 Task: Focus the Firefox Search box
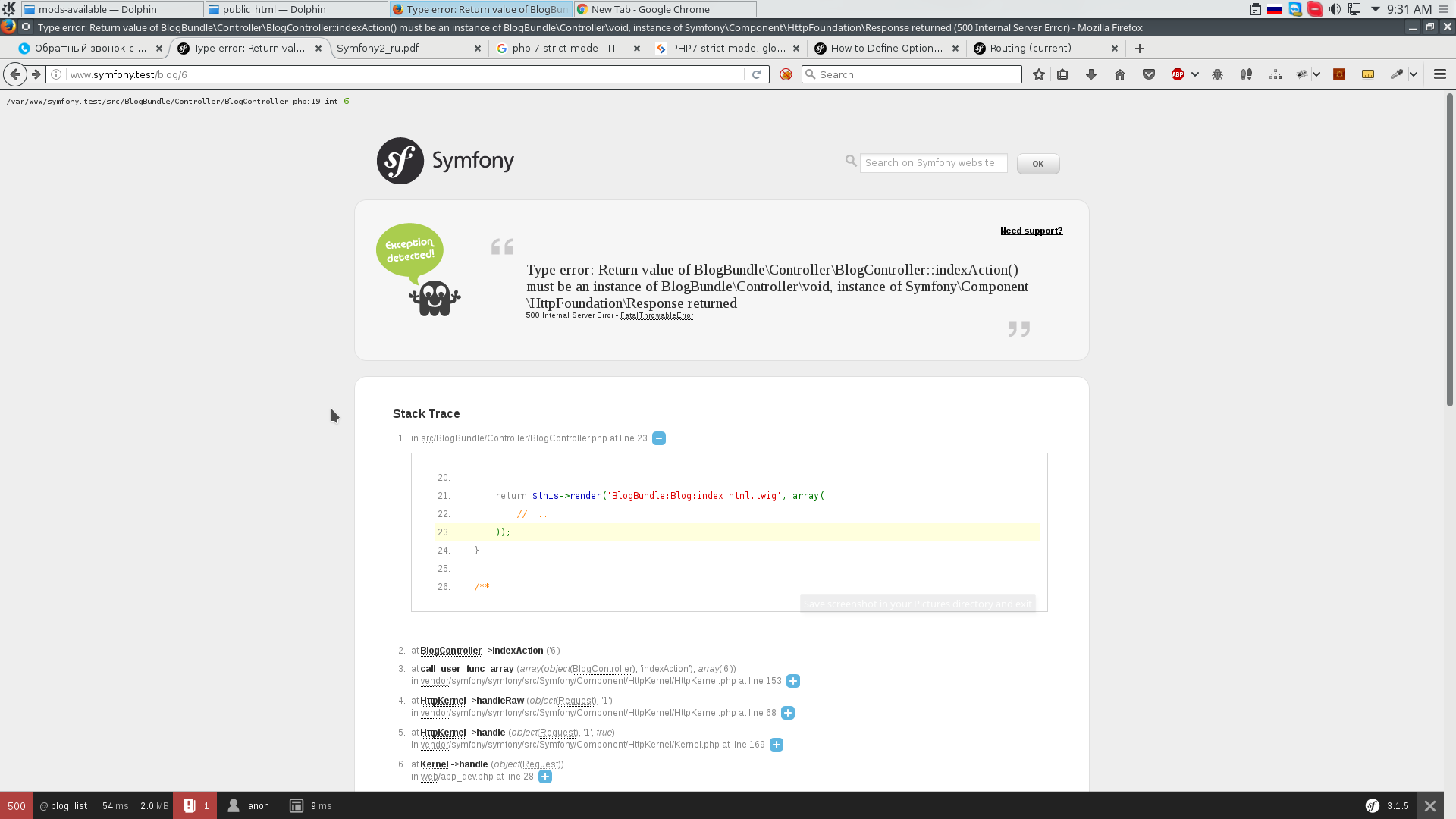912,74
